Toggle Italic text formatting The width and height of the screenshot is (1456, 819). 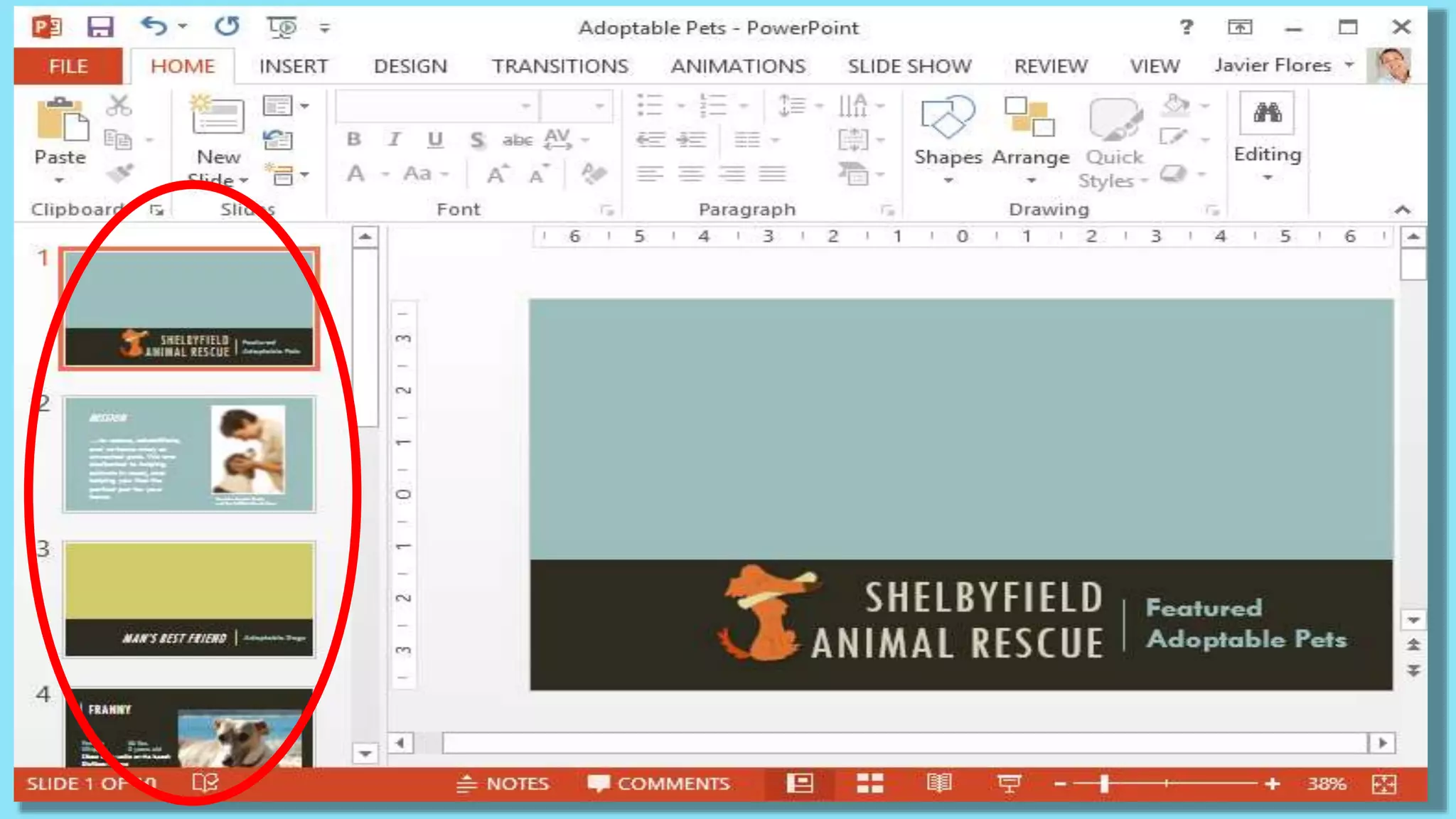(x=395, y=139)
